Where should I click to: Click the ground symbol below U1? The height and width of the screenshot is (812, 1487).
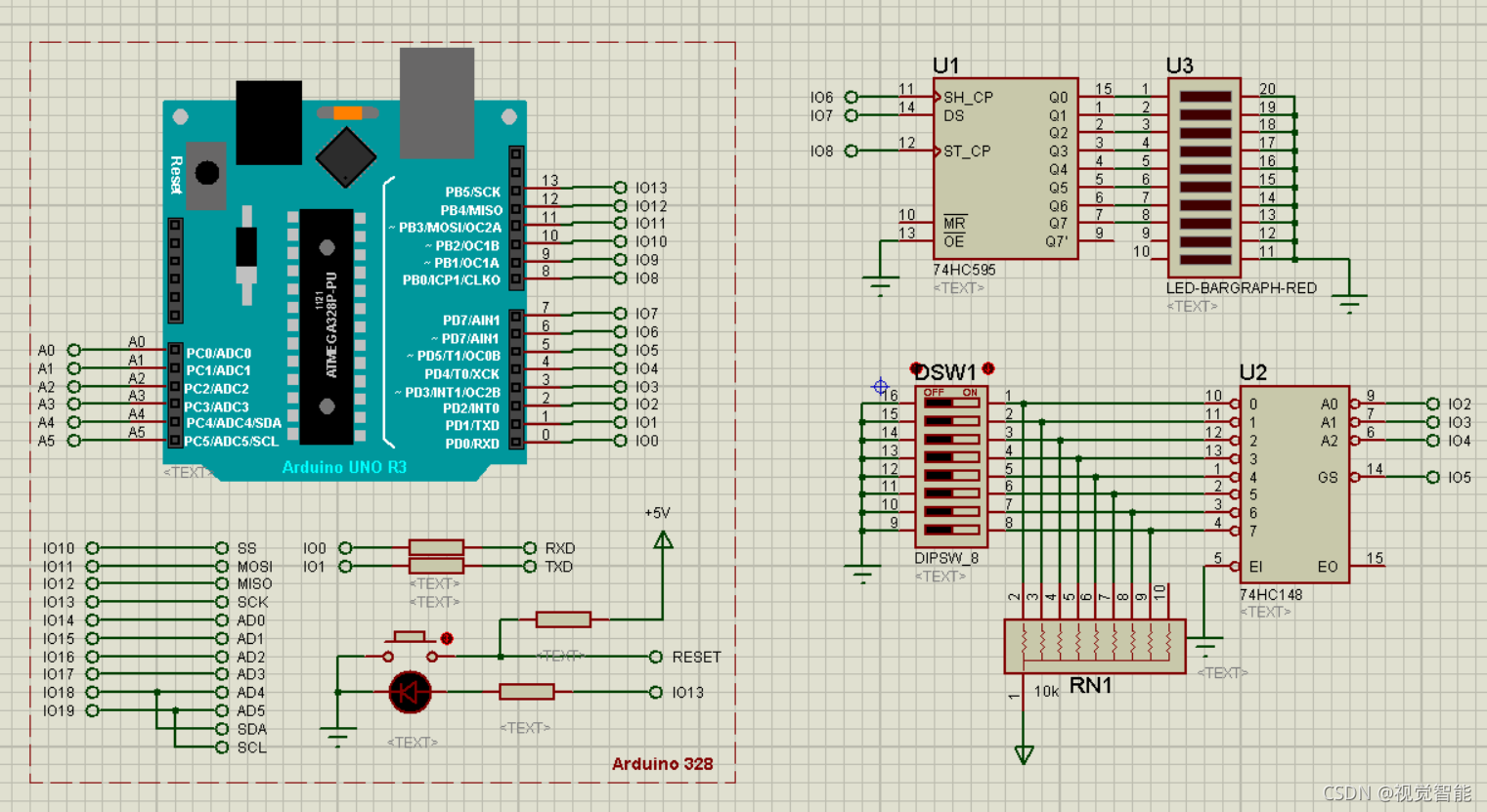point(881,283)
